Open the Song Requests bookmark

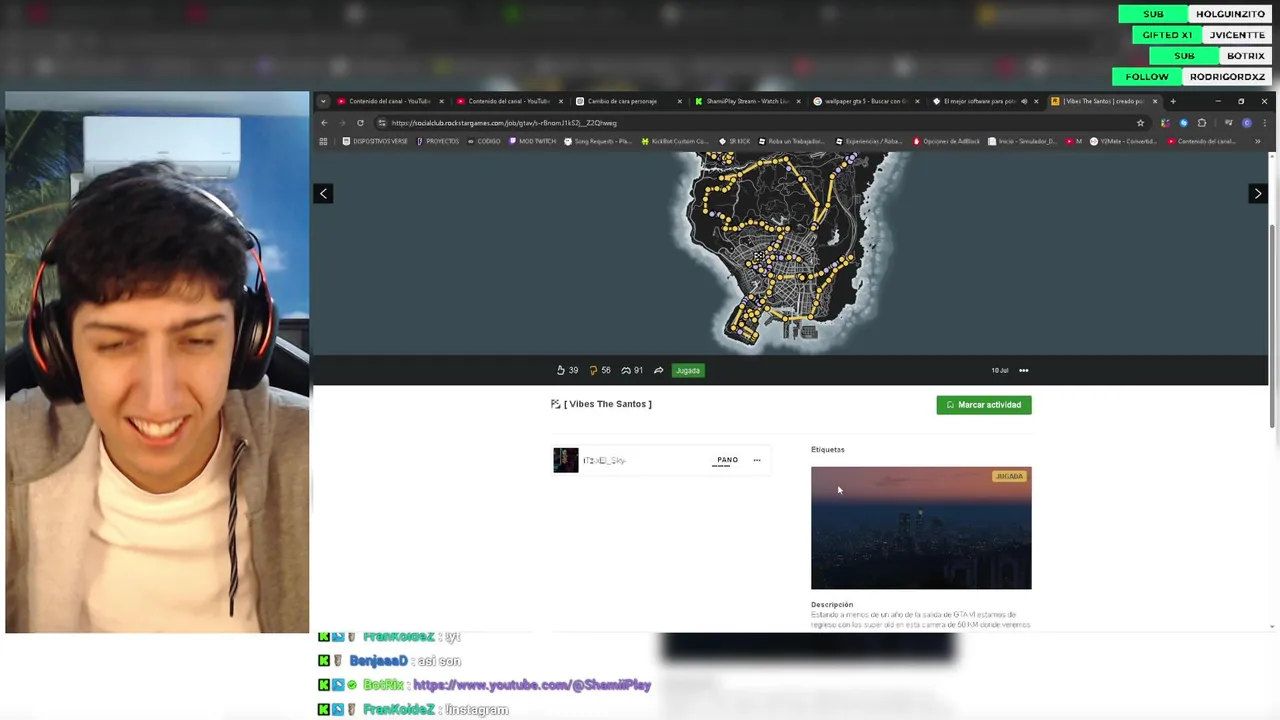tap(598, 141)
